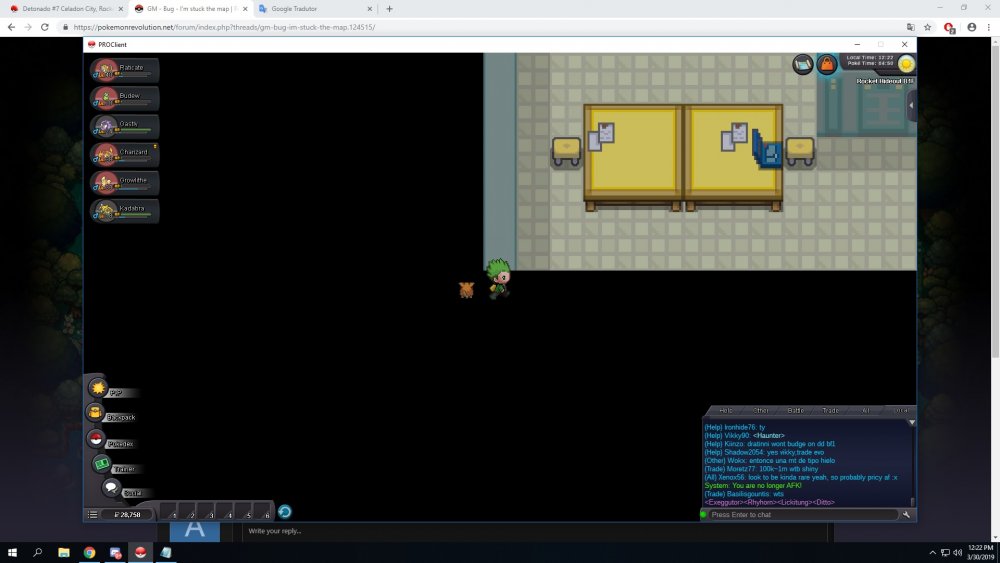The height and width of the screenshot is (563, 1000).
Task: Open the Backpack menu icon
Action: point(96,413)
